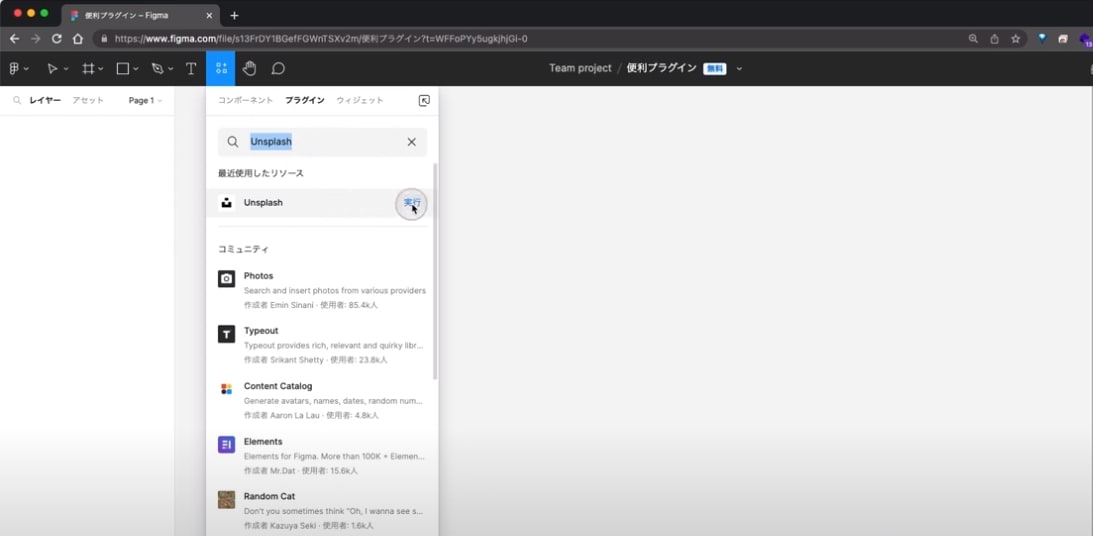Image resolution: width=1093 pixels, height=536 pixels.
Task: Open the Typeout plugin
Action: tap(322, 345)
